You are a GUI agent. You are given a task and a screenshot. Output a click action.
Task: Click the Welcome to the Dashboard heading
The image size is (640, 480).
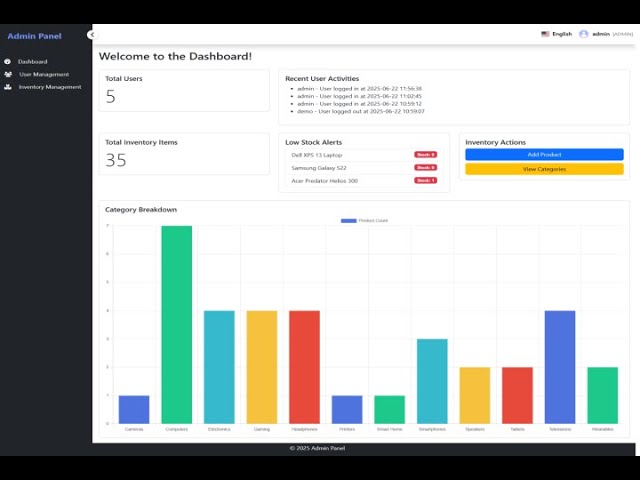tap(175, 56)
